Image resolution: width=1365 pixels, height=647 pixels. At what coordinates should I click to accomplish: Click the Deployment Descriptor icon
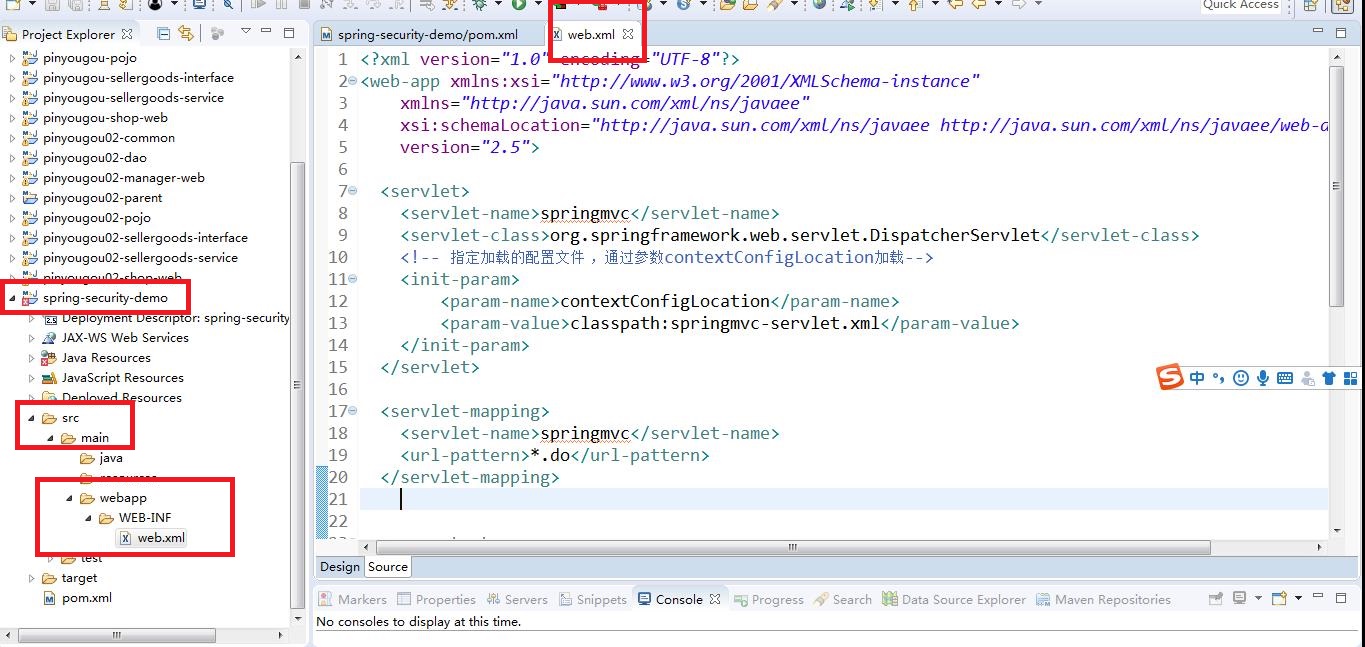click(x=49, y=317)
